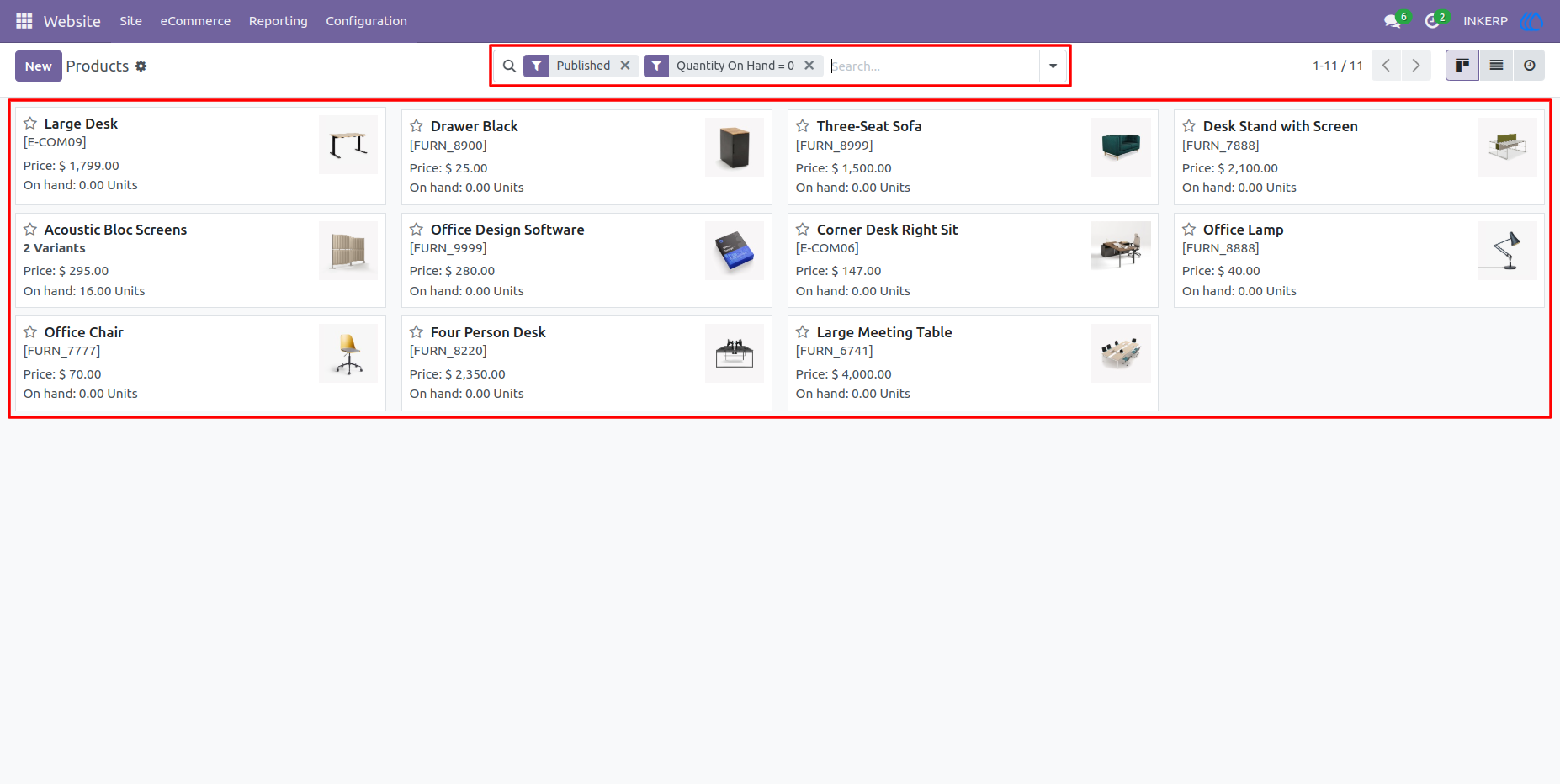Image resolution: width=1560 pixels, height=784 pixels.
Task: Click the 'Price: $ 4,000.00' text
Action: tap(844, 374)
